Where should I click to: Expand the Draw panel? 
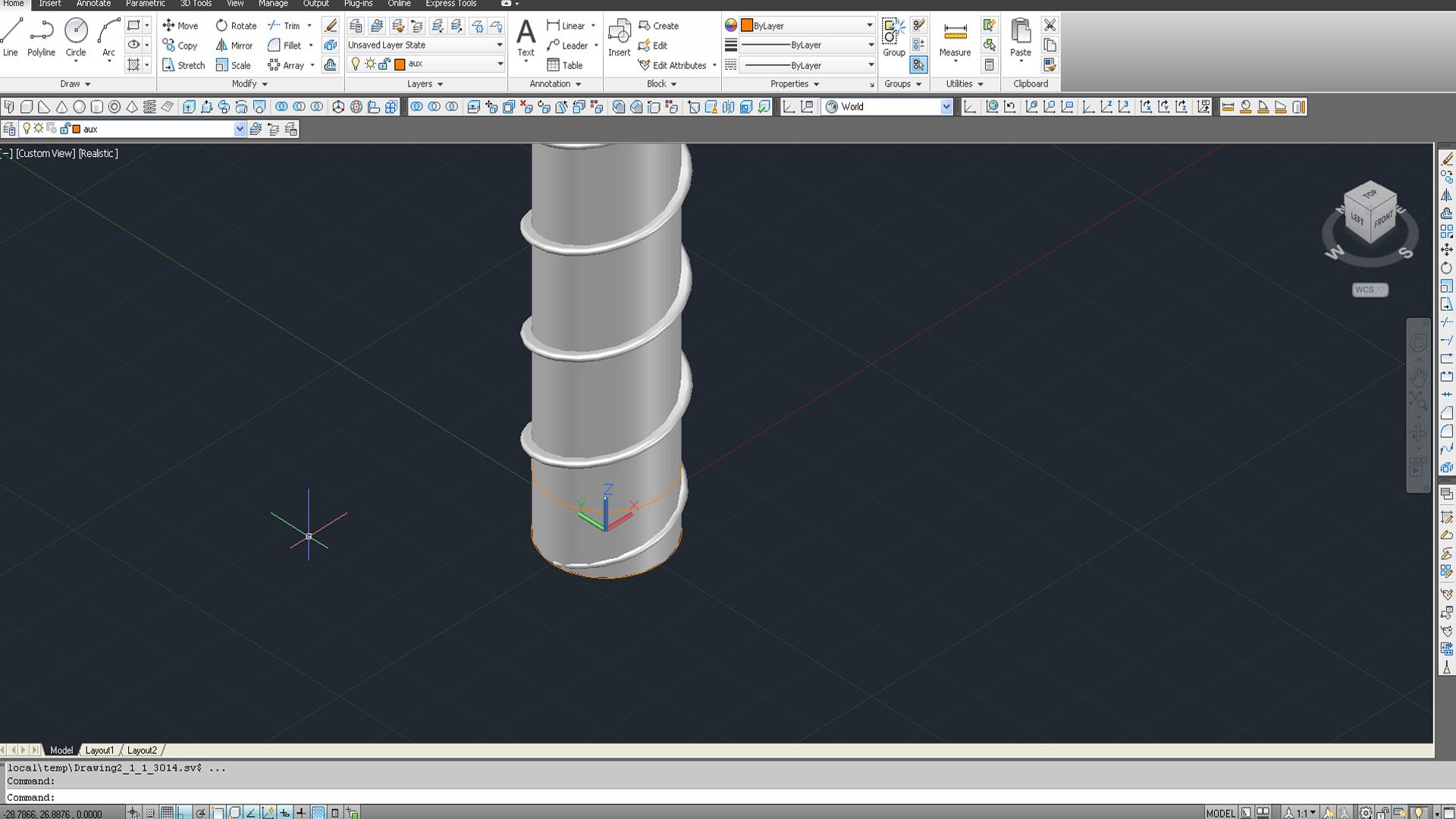point(75,84)
